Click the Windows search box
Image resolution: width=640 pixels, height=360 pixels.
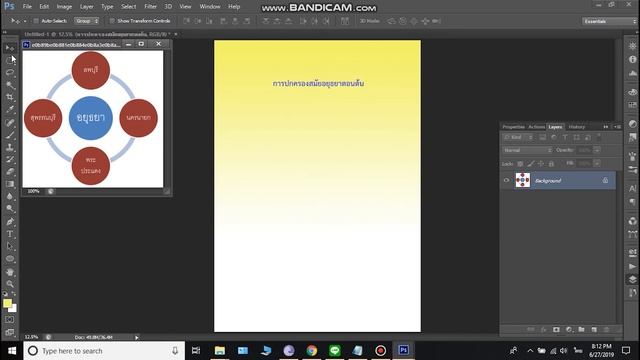tap(104, 351)
